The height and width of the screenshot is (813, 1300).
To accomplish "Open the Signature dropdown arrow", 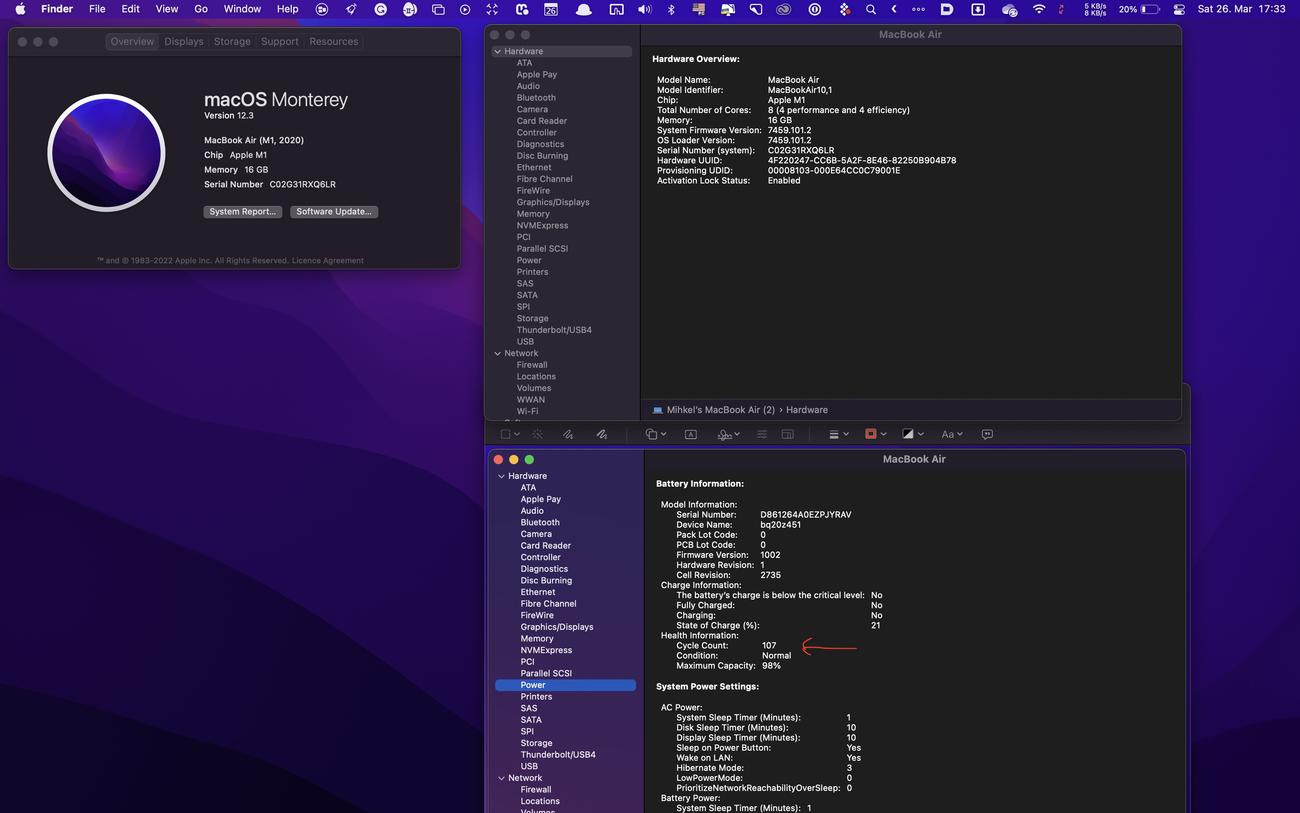I will point(737,434).
